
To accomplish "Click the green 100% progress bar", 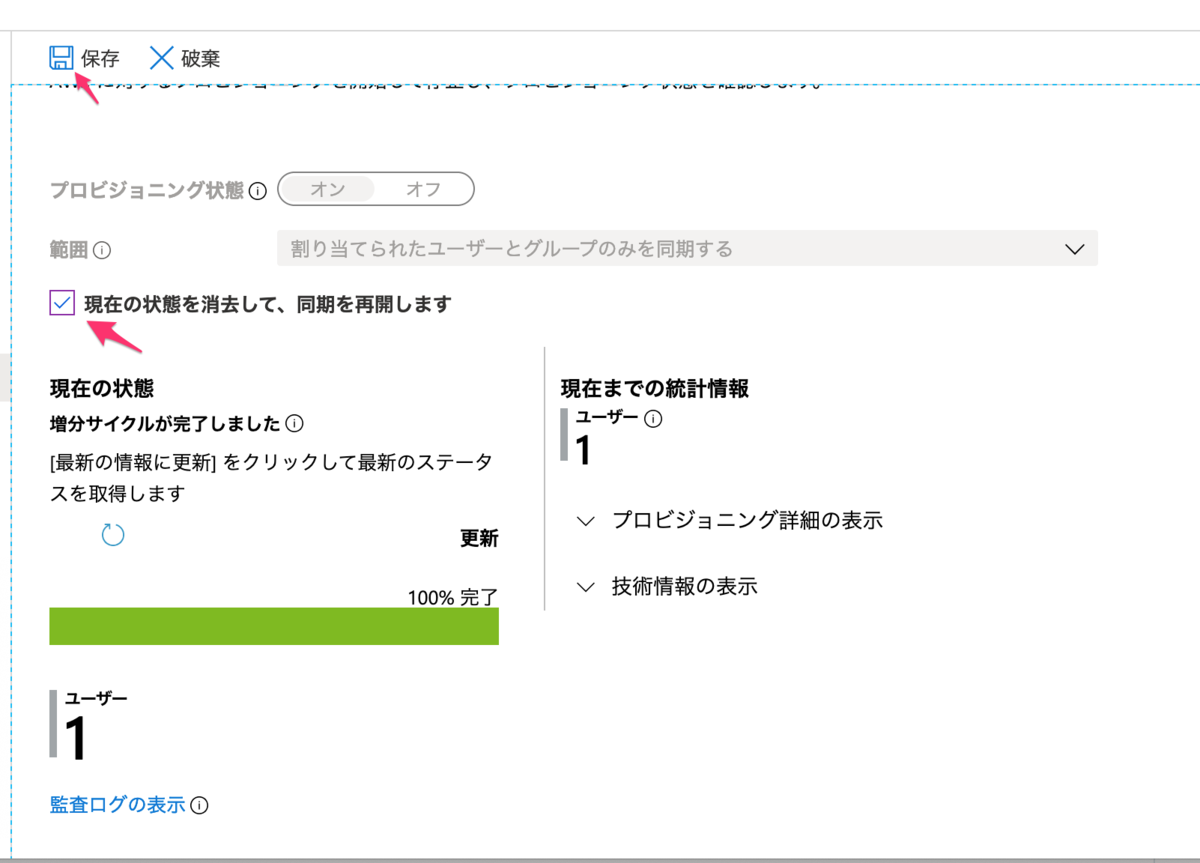I will [x=273, y=626].
